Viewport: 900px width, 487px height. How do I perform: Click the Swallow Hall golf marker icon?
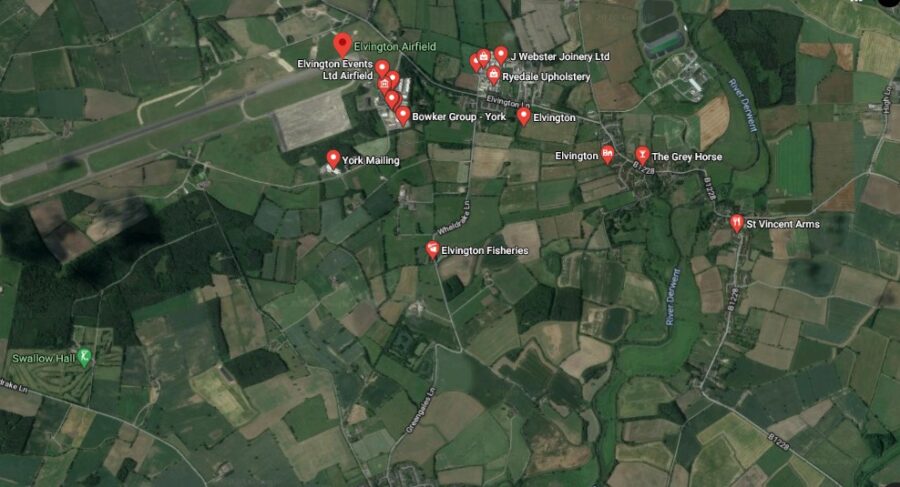pyautogui.click(x=85, y=358)
